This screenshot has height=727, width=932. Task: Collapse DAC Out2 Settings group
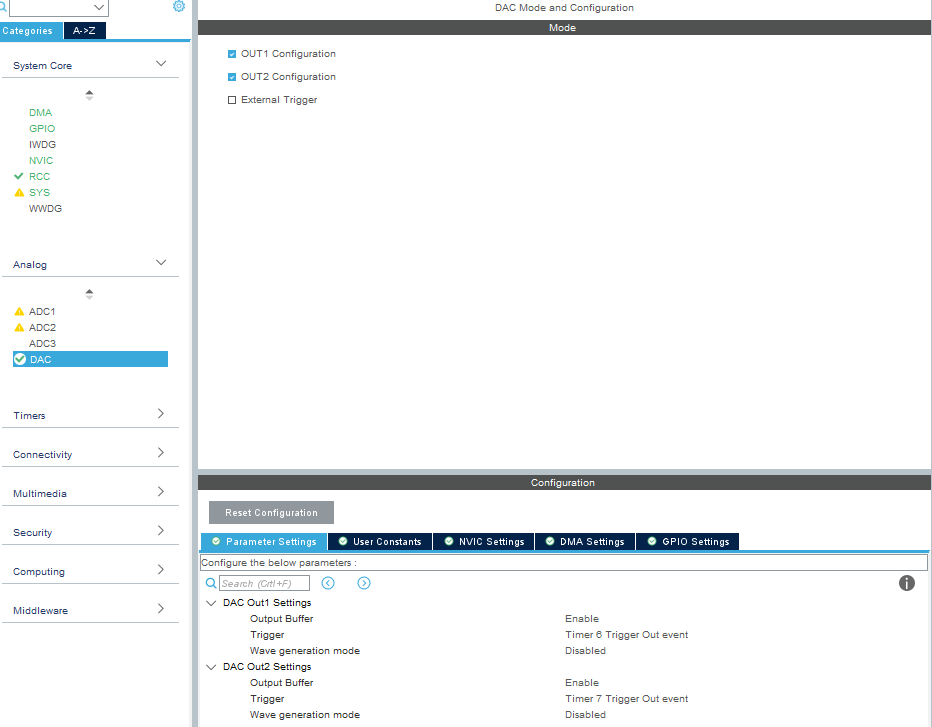click(x=211, y=667)
